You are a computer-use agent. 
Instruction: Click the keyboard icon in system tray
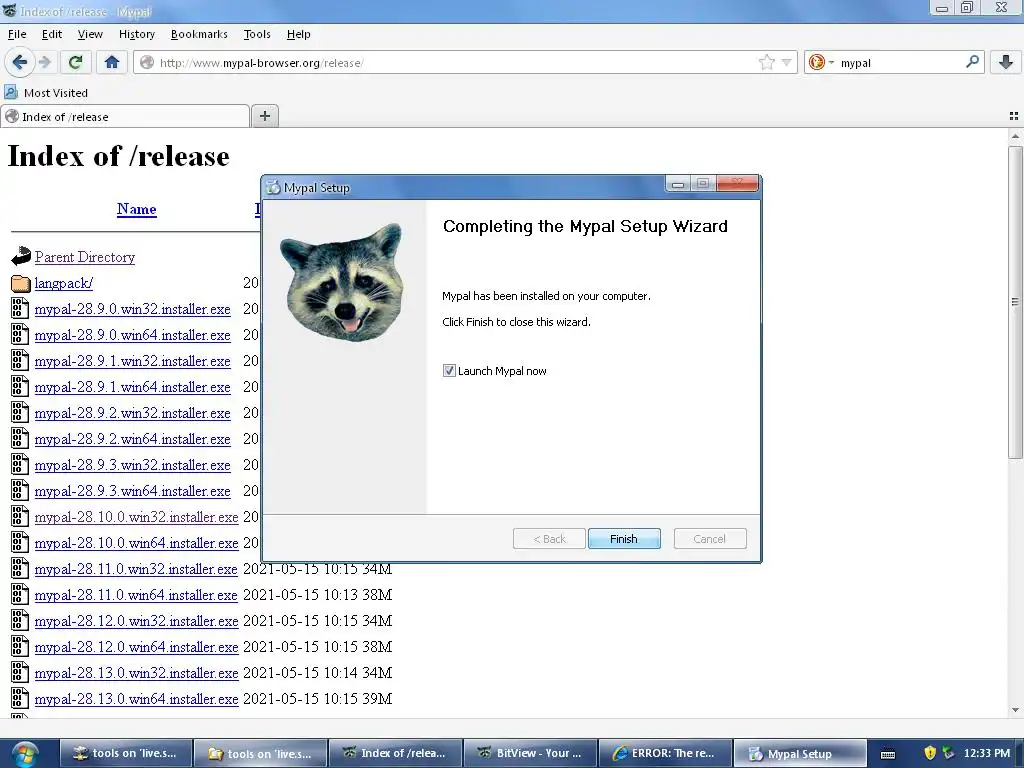tap(888, 754)
